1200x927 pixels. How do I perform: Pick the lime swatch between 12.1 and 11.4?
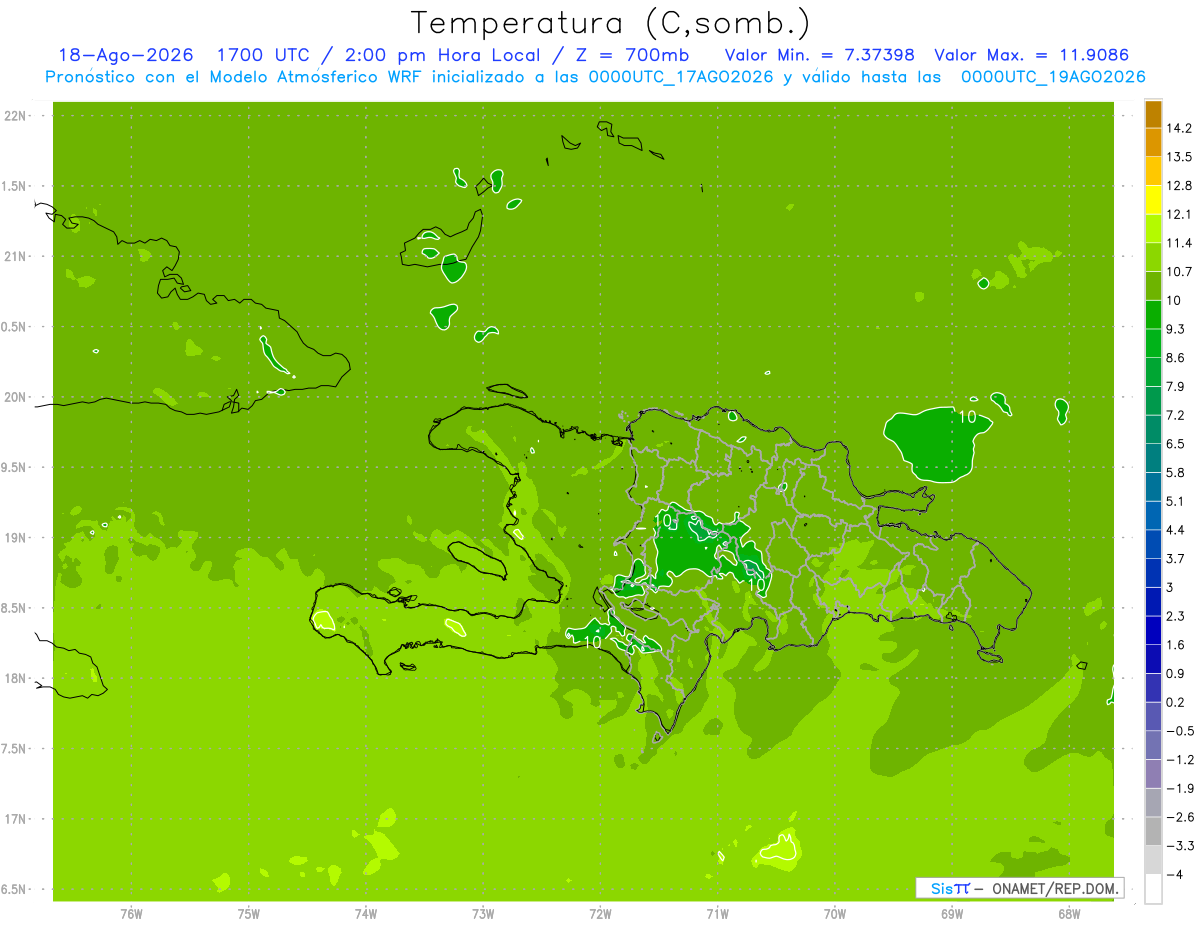tap(1153, 228)
